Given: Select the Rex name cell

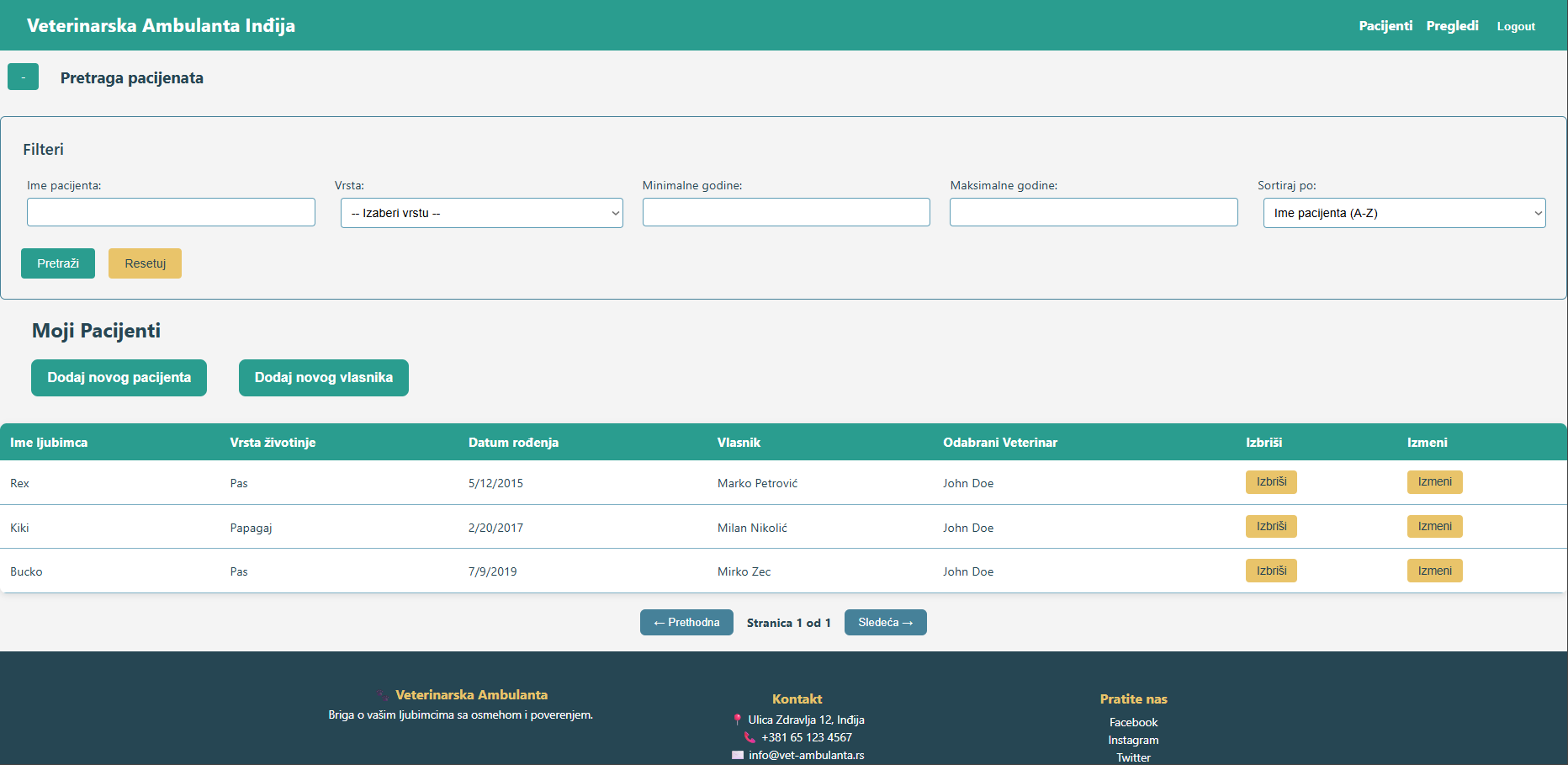Looking at the screenshot, I should pos(19,484).
